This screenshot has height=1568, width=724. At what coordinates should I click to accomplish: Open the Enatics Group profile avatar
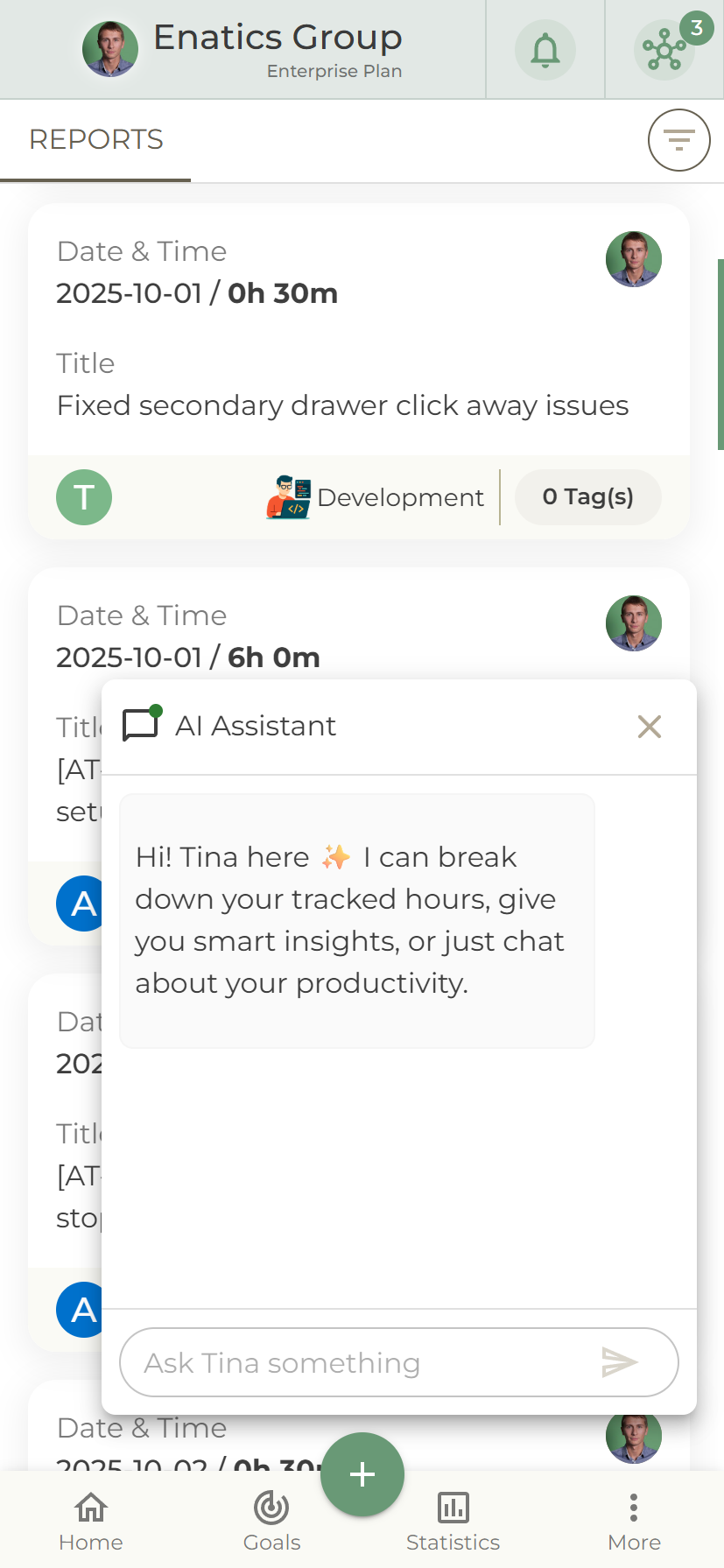pos(110,50)
